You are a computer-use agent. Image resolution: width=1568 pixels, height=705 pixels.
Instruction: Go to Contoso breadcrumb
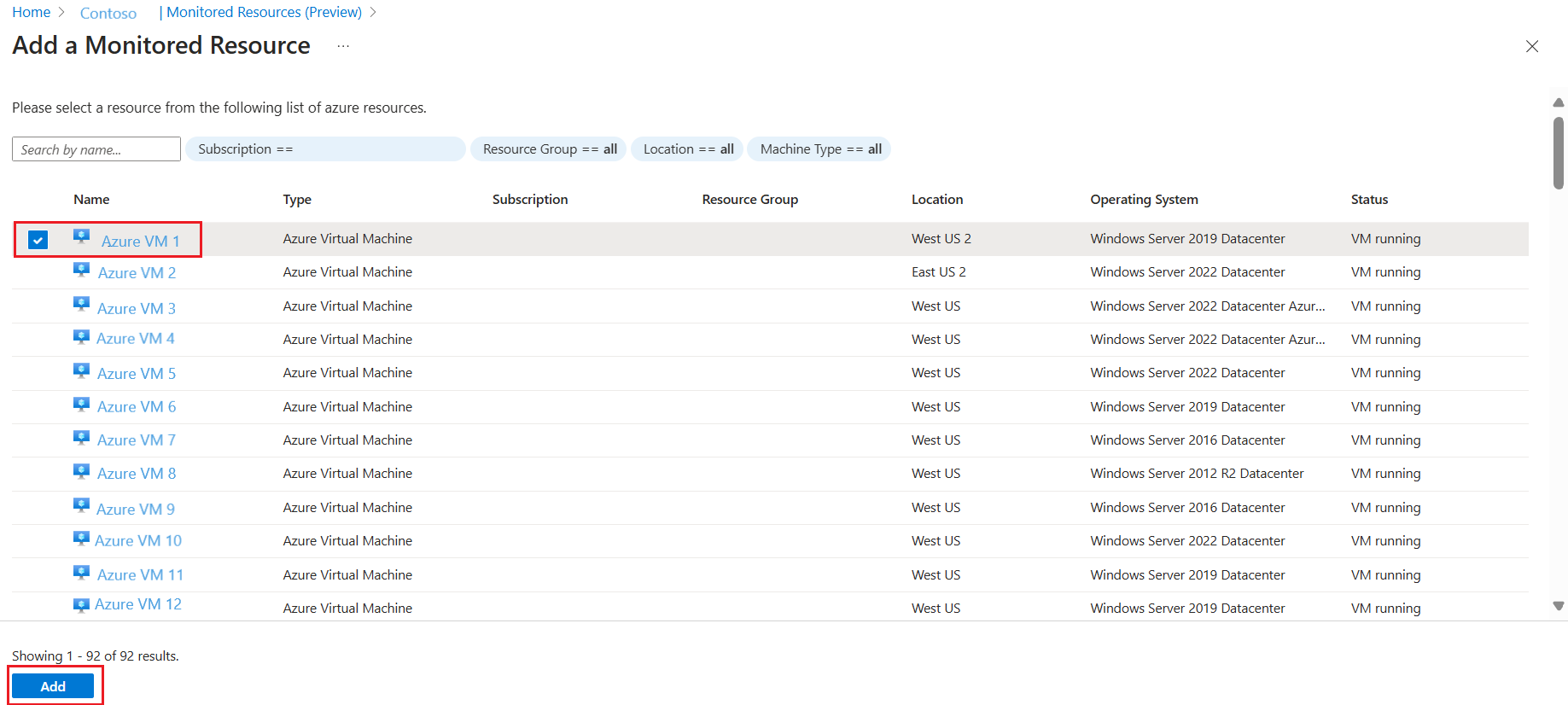(108, 13)
